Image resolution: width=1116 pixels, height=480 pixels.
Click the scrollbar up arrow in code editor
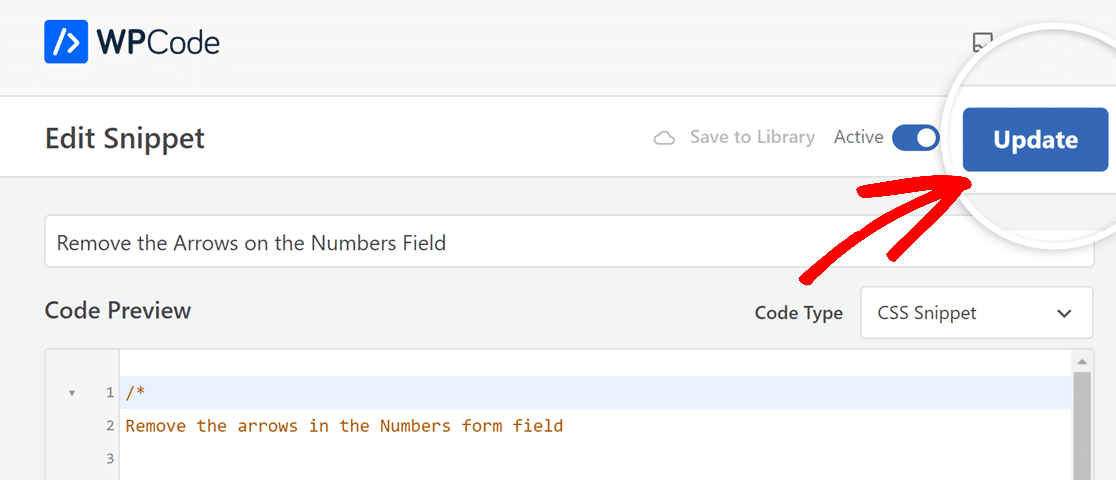point(1083,362)
